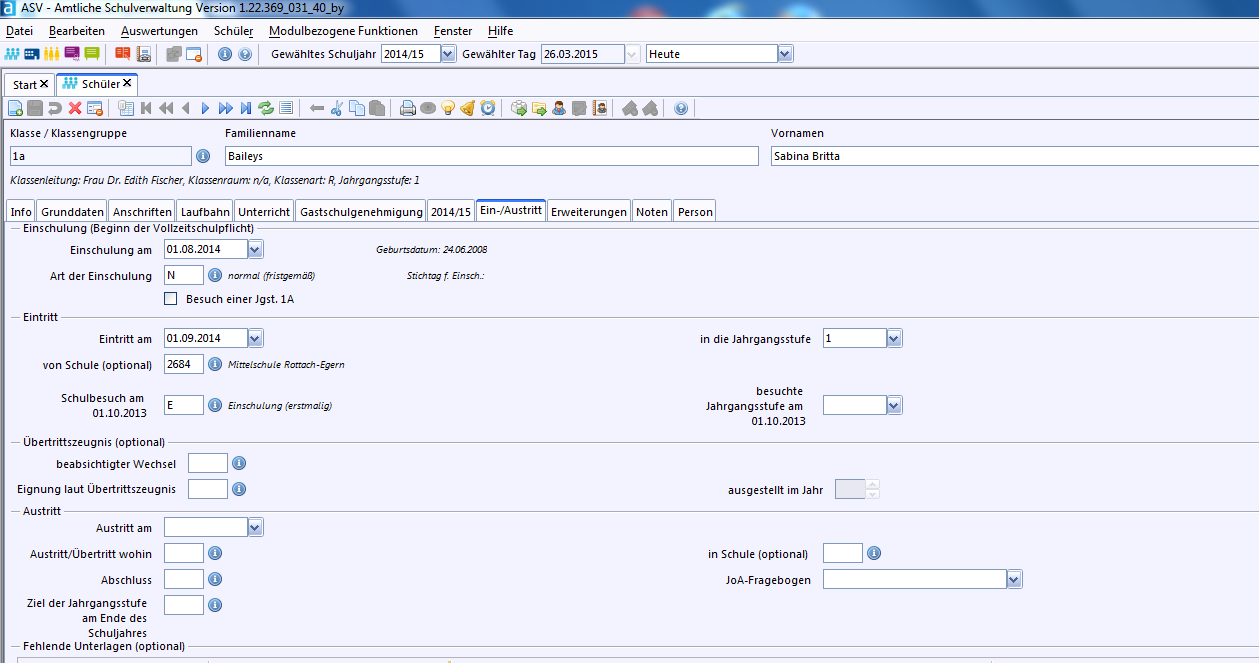This screenshot has height=663, width=1259.
Task: Click the Familienname input field
Action: click(491, 156)
